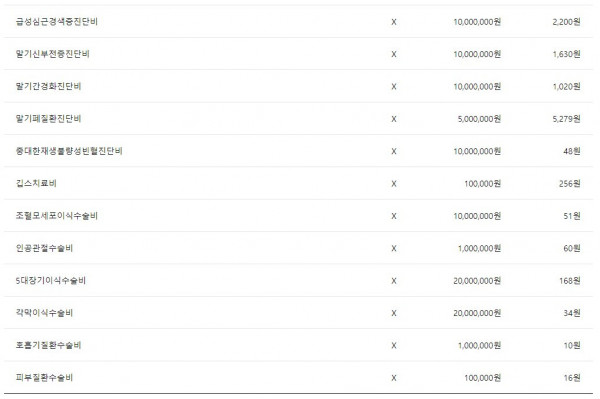Select the 5,279원 premium value
The height and width of the screenshot is (399, 600).
coord(566,119)
